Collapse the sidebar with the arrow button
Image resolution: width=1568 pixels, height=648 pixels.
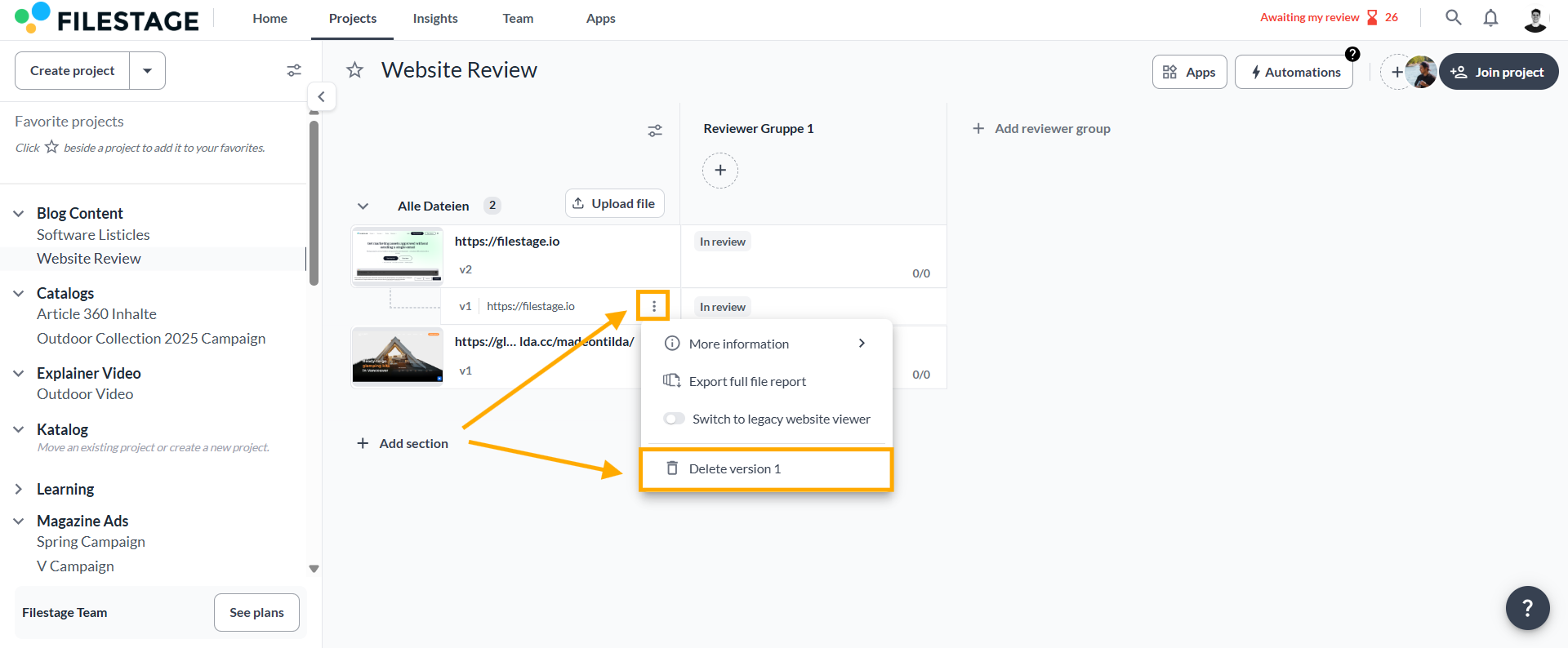tap(321, 96)
